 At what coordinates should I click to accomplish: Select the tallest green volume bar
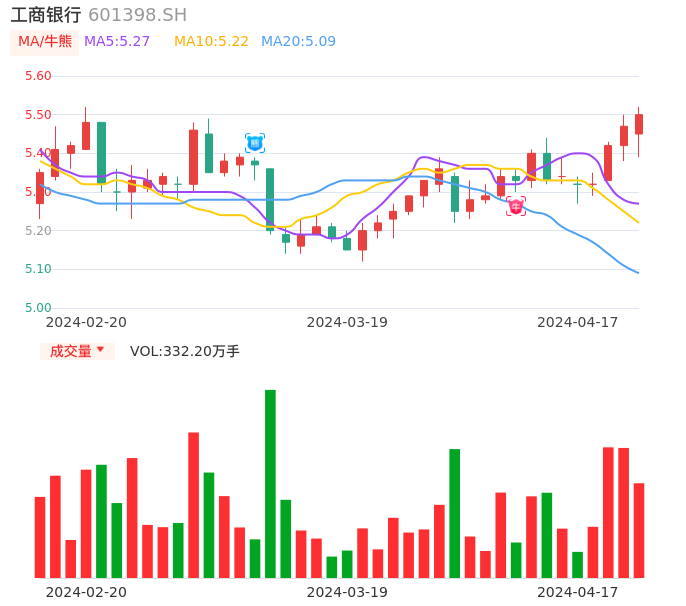click(x=270, y=483)
